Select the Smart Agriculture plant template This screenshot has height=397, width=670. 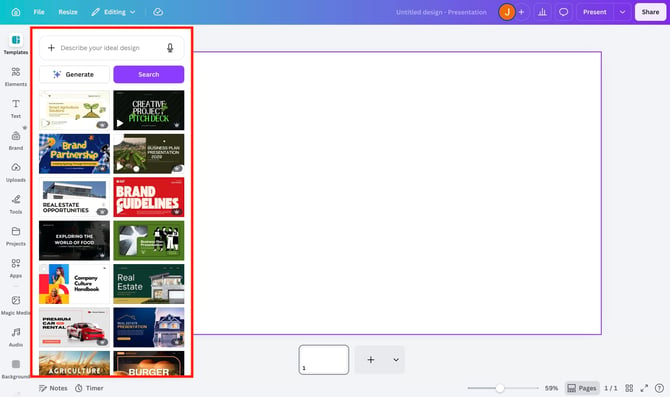coord(74,110)
